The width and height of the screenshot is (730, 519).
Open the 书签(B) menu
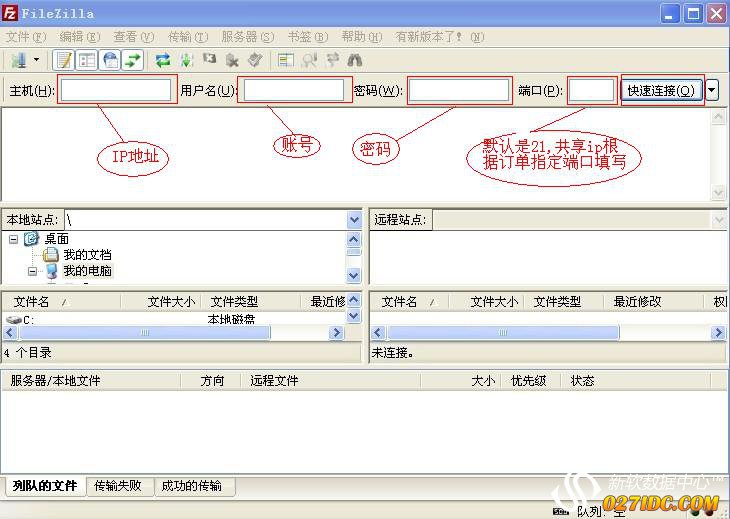pos(307,37)
